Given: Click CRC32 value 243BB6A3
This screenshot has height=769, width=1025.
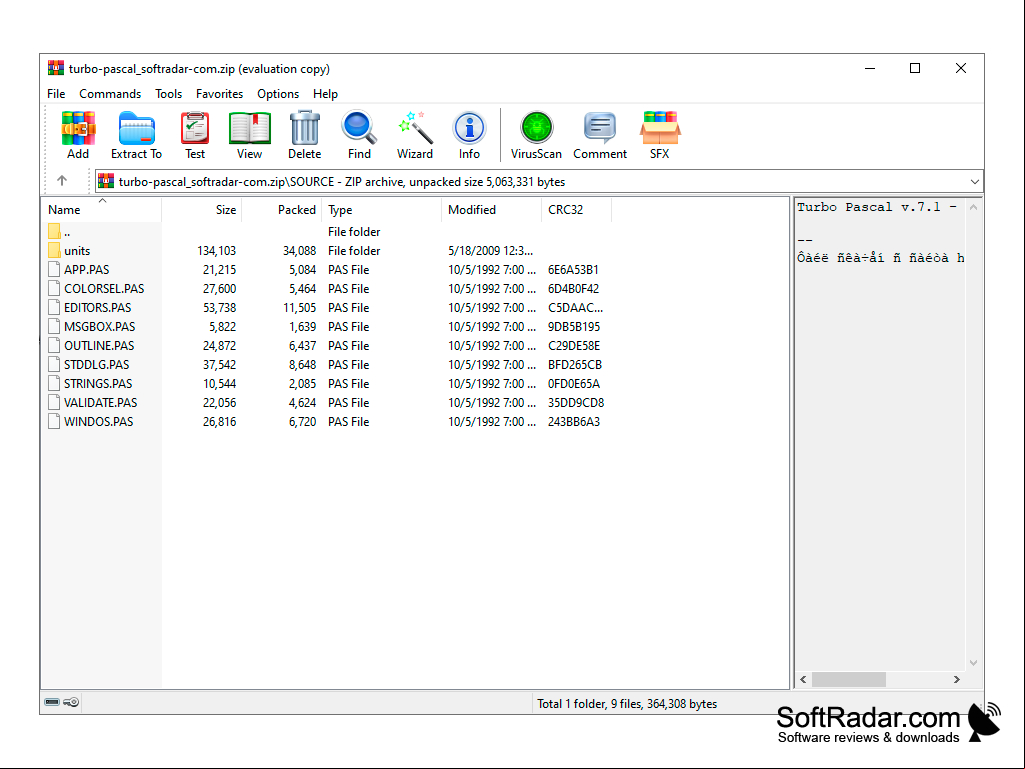Looking at the screenshot, I should 574,422.
